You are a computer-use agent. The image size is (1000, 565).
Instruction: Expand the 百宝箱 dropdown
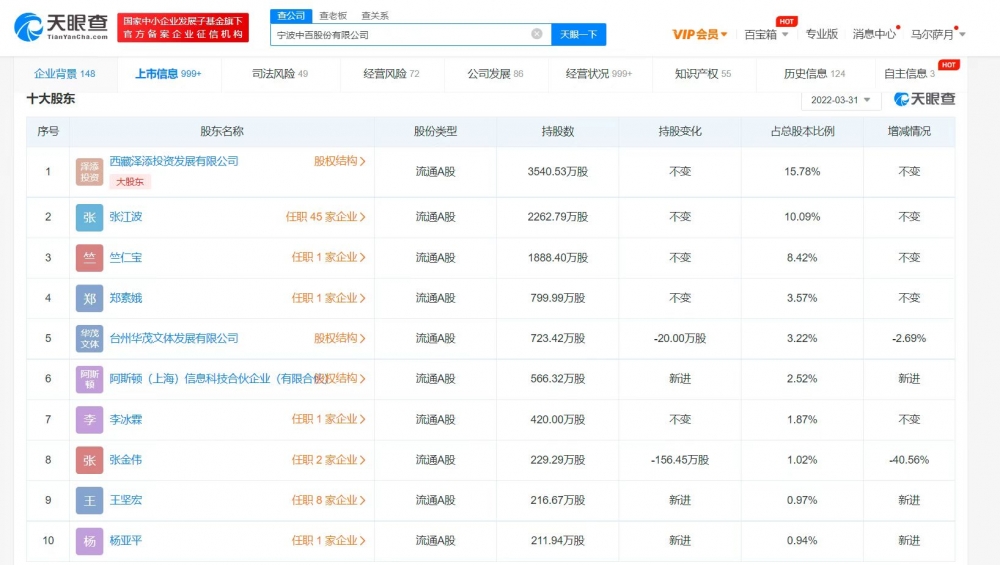point(766,34)
